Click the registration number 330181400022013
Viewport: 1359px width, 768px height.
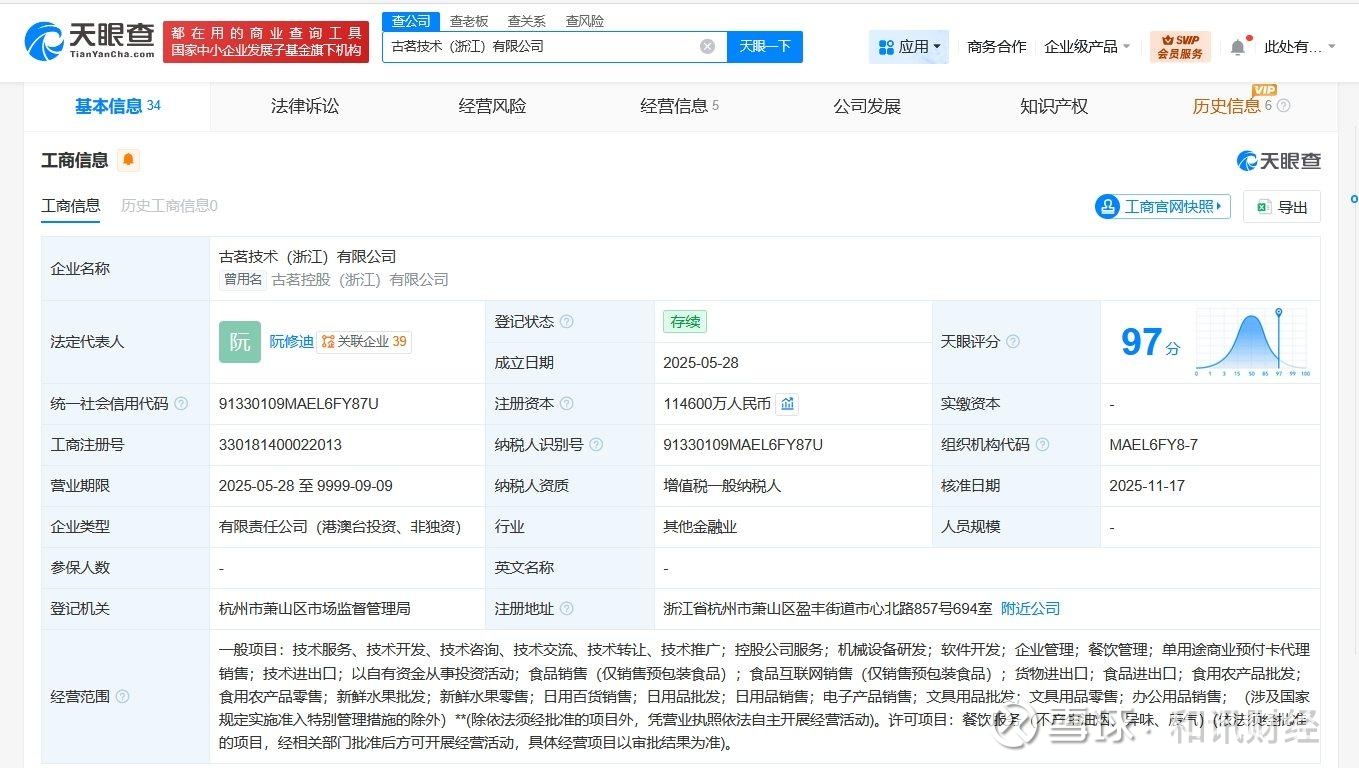(x=280, y=445)
